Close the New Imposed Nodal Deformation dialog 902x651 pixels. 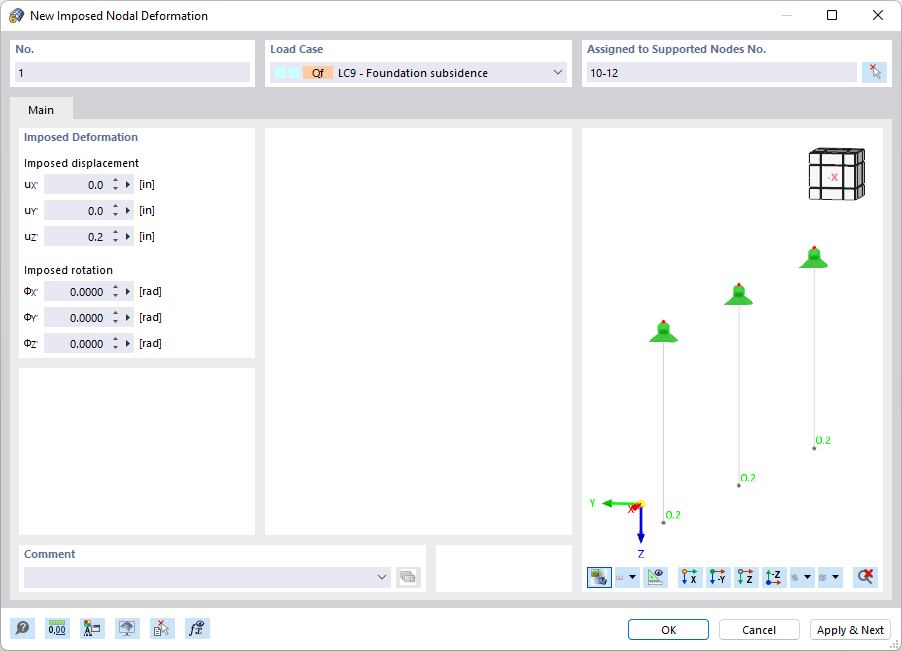(x=878, y=16)
